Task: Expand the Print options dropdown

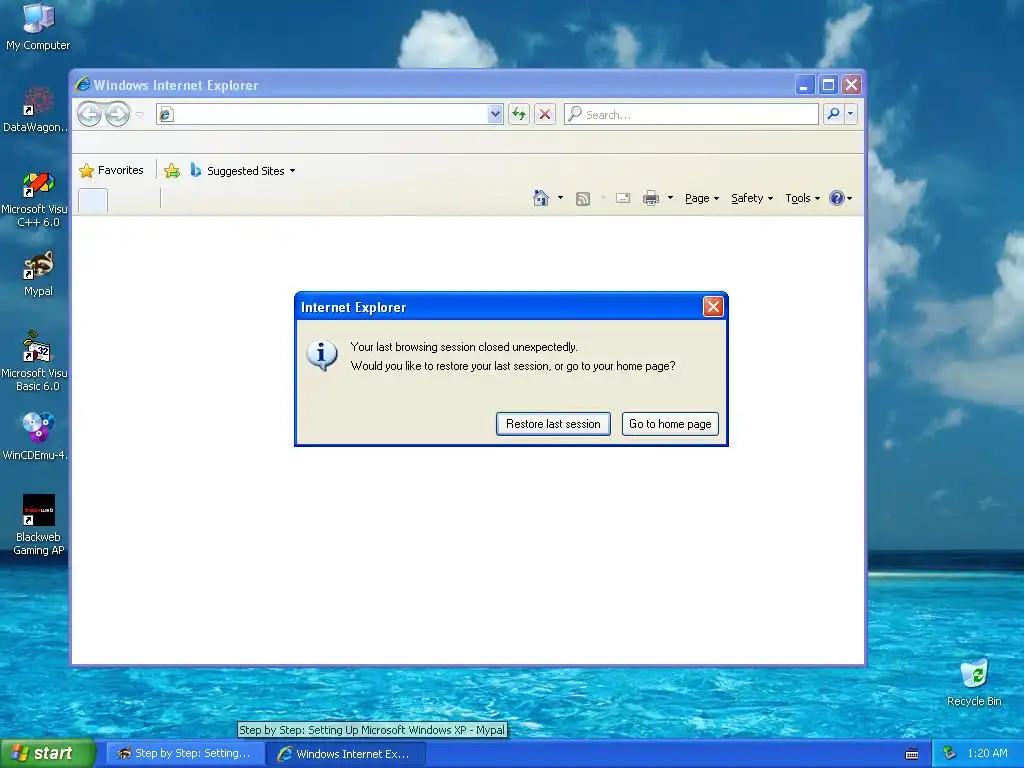Action: [670, 198]
